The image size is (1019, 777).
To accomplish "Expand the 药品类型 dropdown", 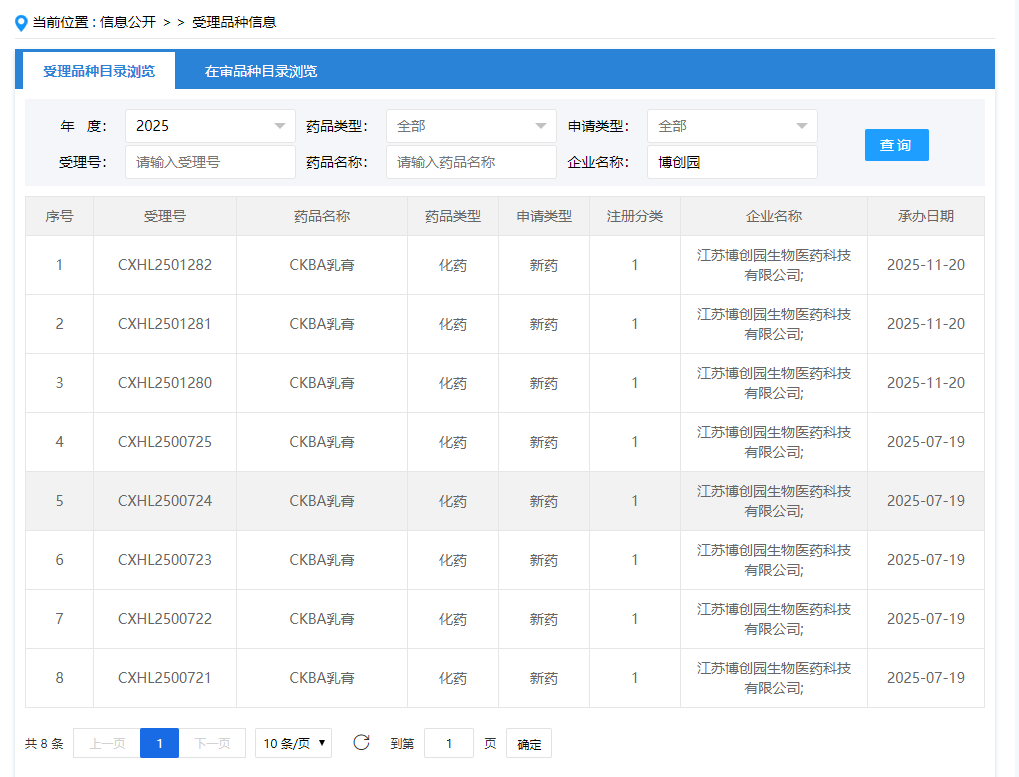I will [471, 126].
